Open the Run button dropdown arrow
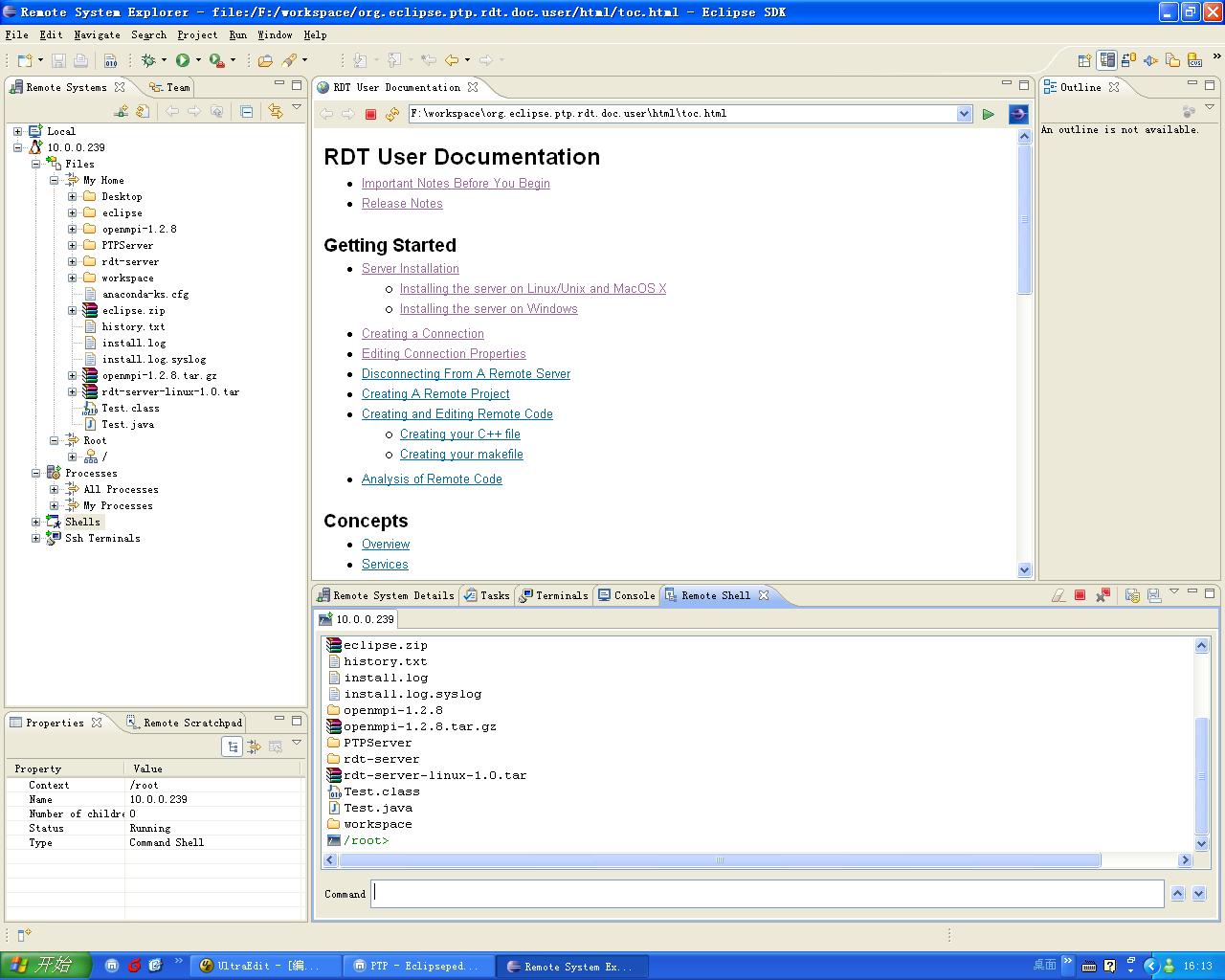 pos(198,60)
